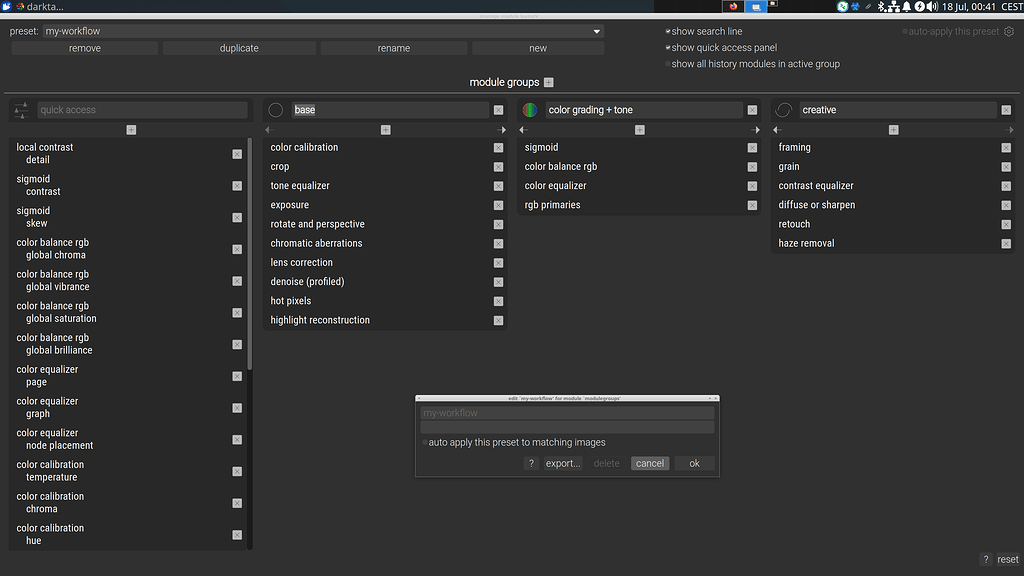
Task: Check auto apply this preset to matching images
Action: (x=424, y=442)
